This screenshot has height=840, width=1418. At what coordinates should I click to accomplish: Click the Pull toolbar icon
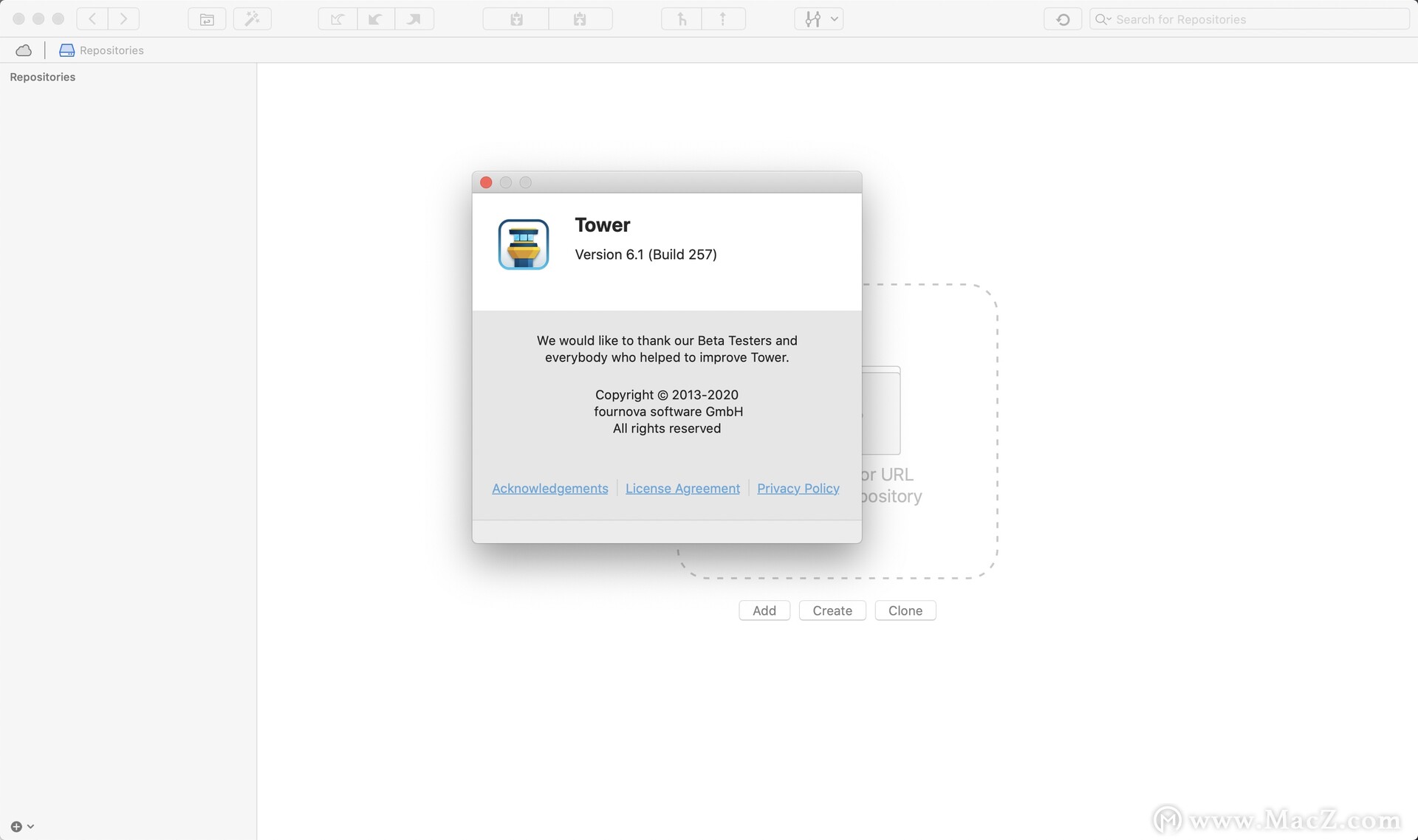pyautogui.click(x=376, y=19)
